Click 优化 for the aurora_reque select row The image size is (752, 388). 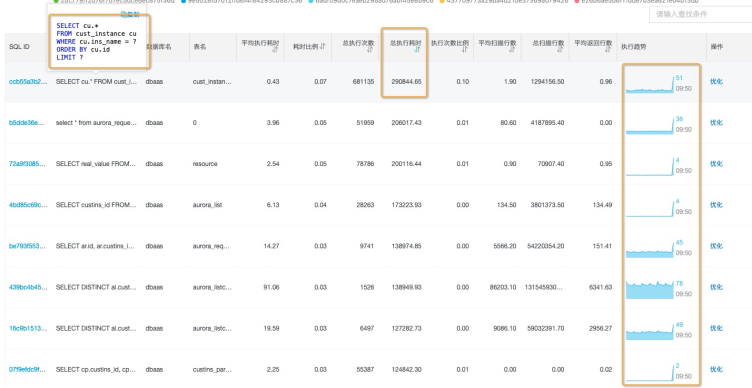click(716, 123)
